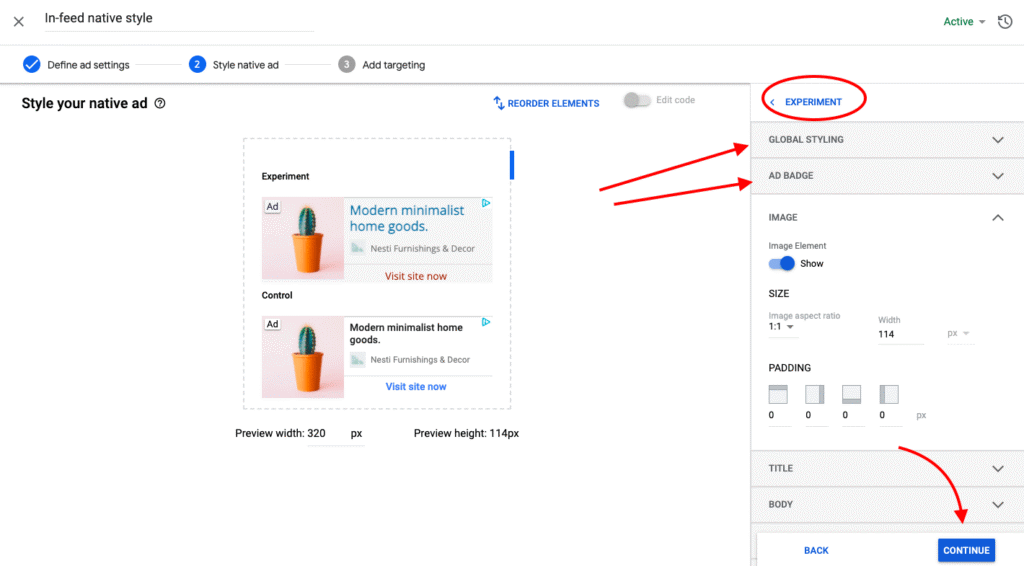
Task: Click the Experiment back link
Action: 813,102
